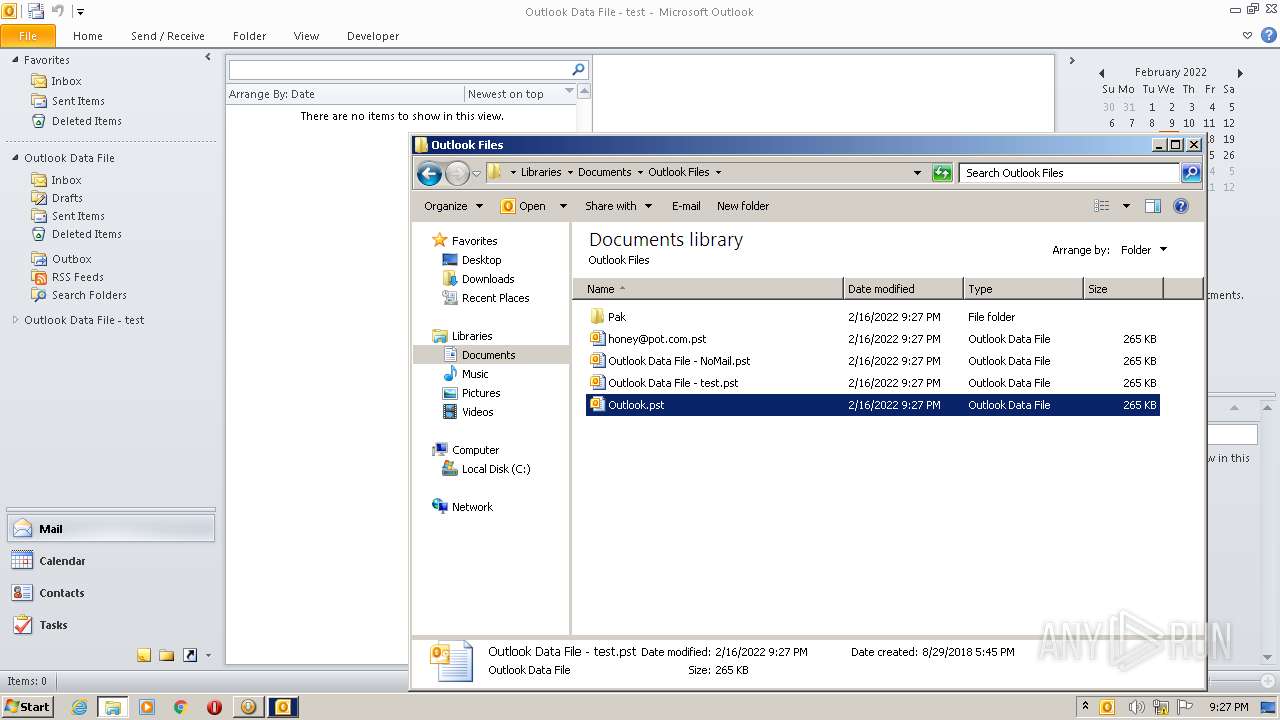Click the Send/Receive All Folders quick-access icon
1280x720 pixels.
[36, 11]
